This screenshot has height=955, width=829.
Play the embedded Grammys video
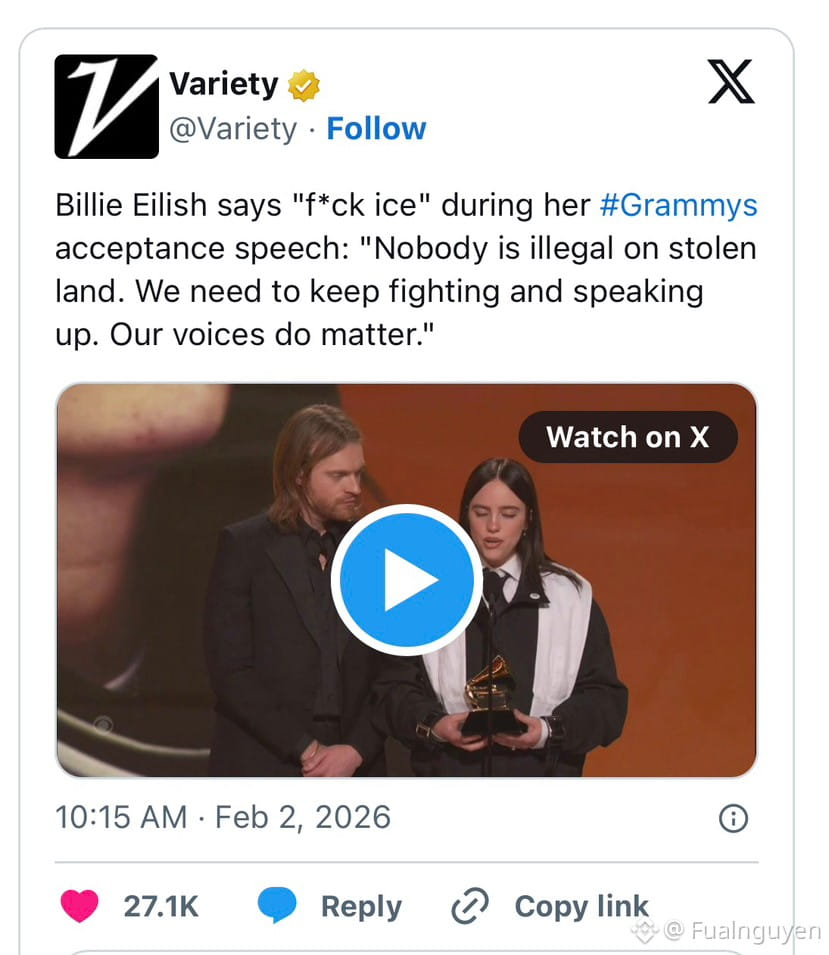406,580
